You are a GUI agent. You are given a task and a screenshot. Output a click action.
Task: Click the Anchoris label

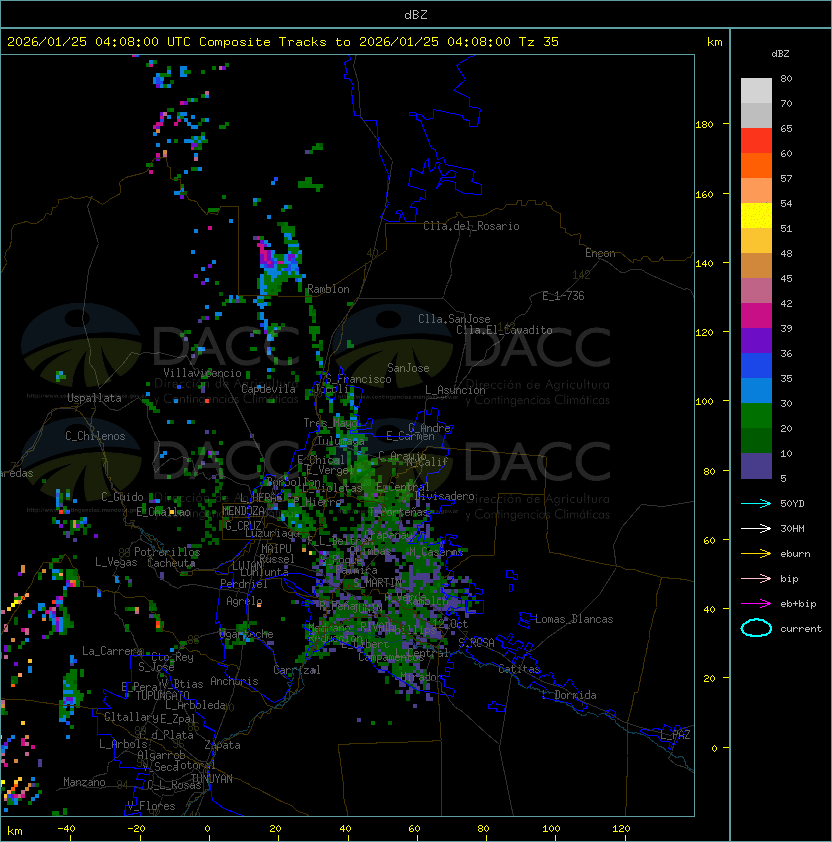click(234, 681)
